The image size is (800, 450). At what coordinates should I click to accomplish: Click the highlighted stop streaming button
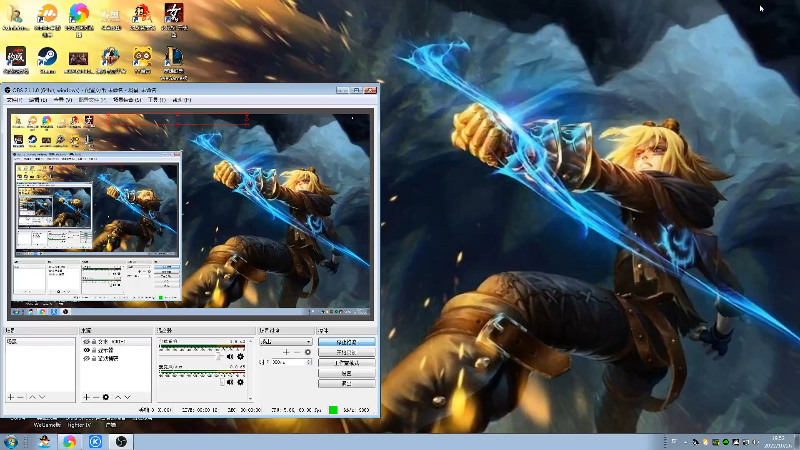point(346,342)
